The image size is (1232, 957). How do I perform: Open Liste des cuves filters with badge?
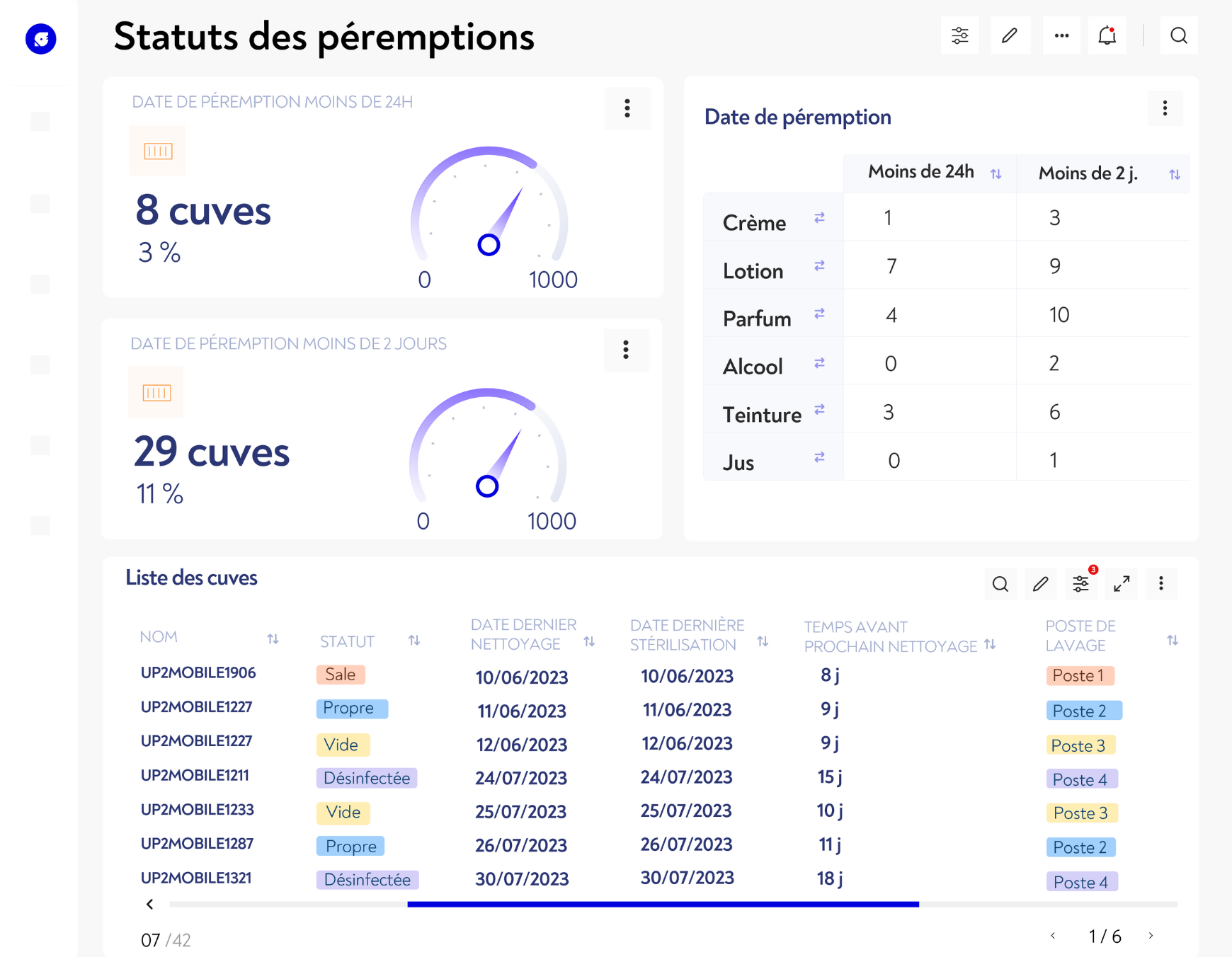pos(1080,584)
